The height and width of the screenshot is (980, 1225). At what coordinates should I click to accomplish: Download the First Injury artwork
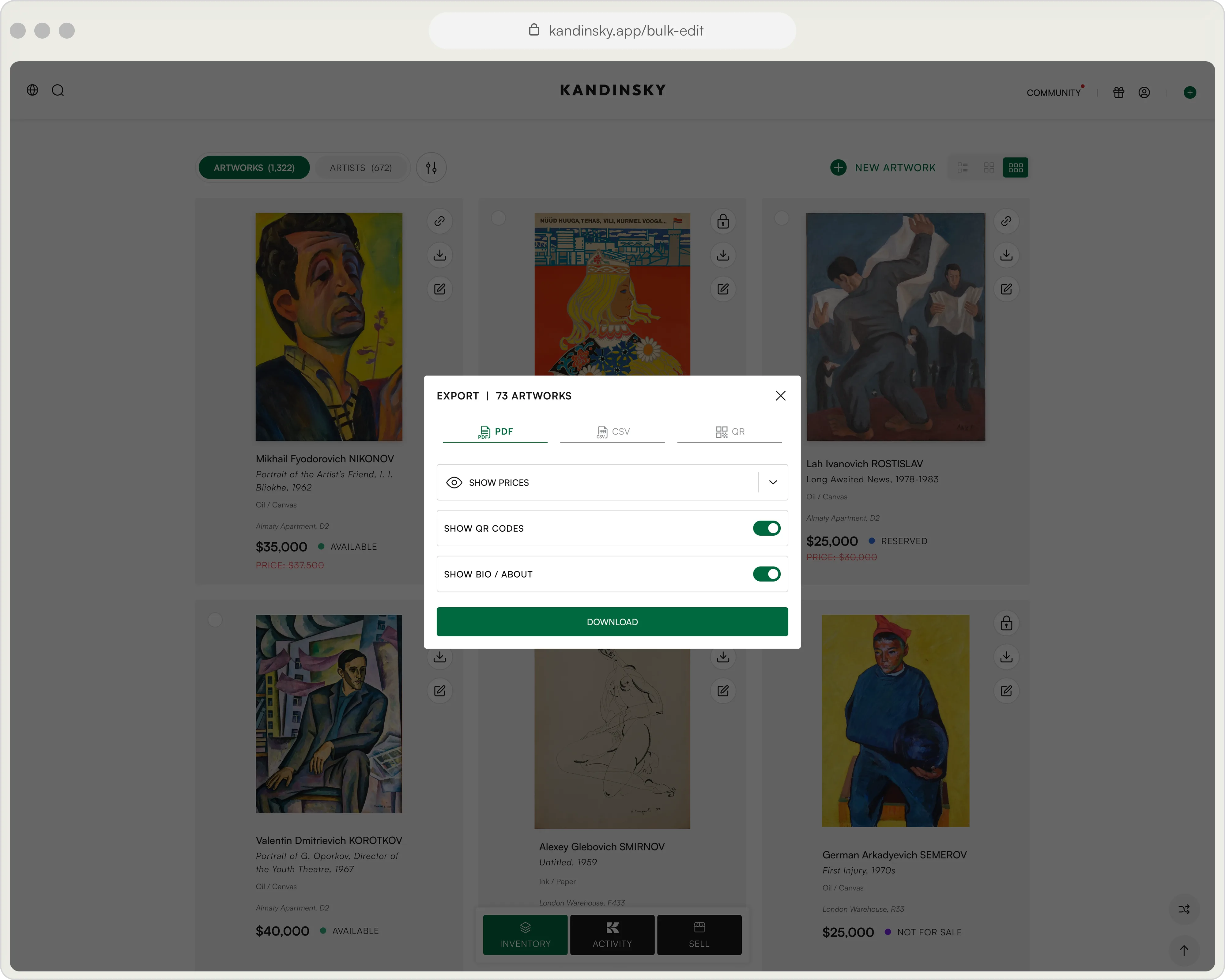[x=1006, y=657]
